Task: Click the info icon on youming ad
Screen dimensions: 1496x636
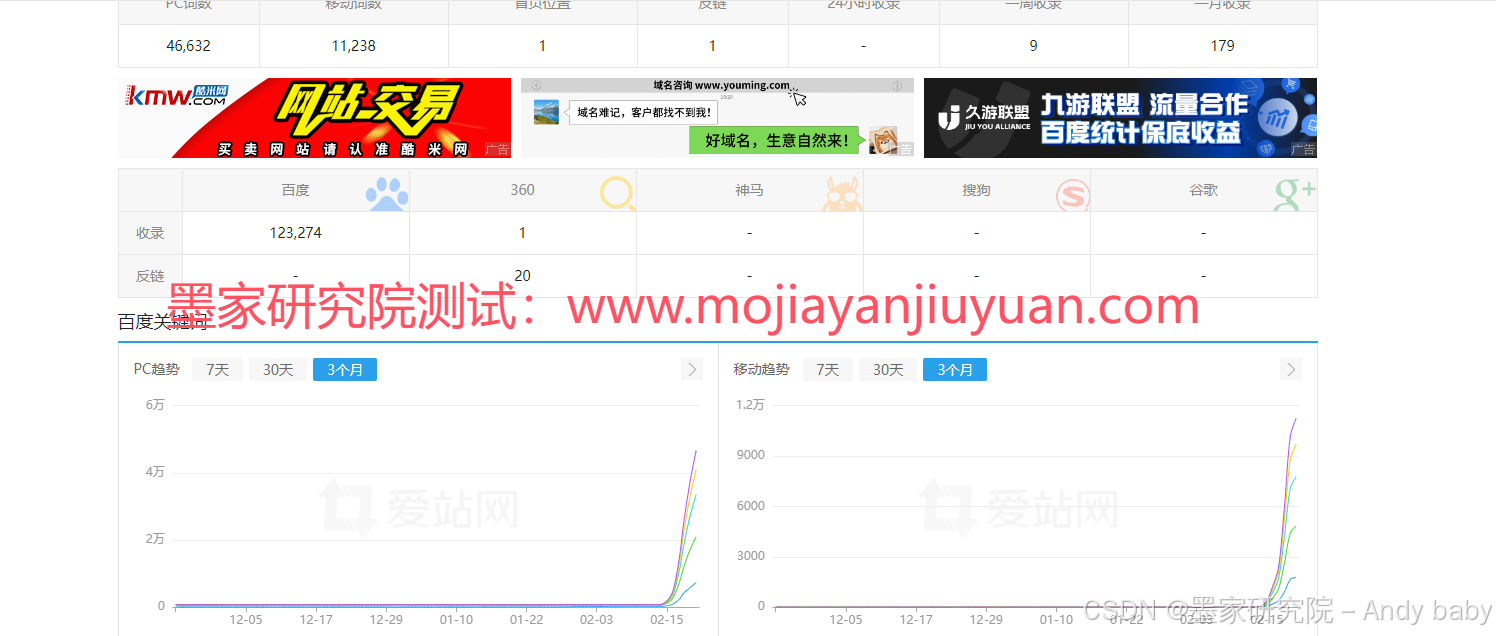Action: [x=897, y=86]
